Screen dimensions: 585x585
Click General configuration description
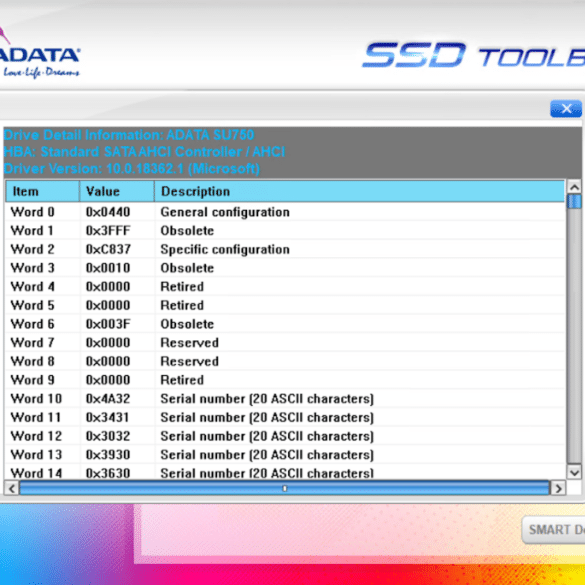click(x=225, y=212)
